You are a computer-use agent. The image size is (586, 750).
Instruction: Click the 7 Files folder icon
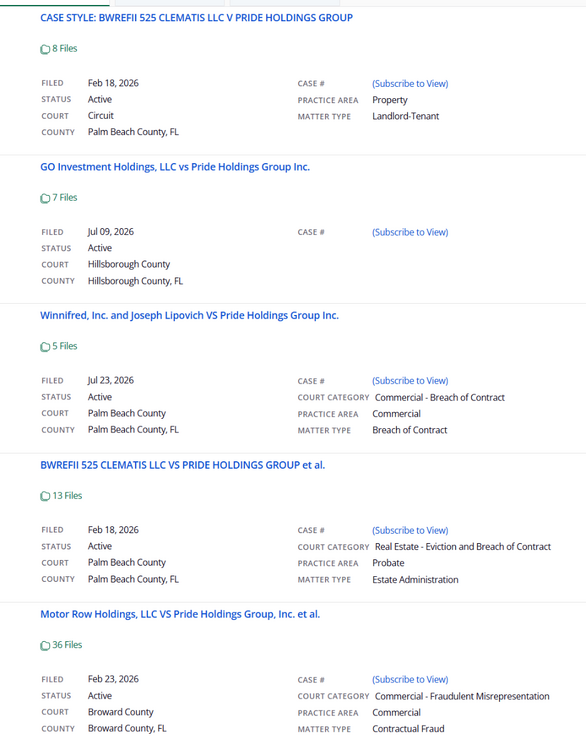[45, 198]
